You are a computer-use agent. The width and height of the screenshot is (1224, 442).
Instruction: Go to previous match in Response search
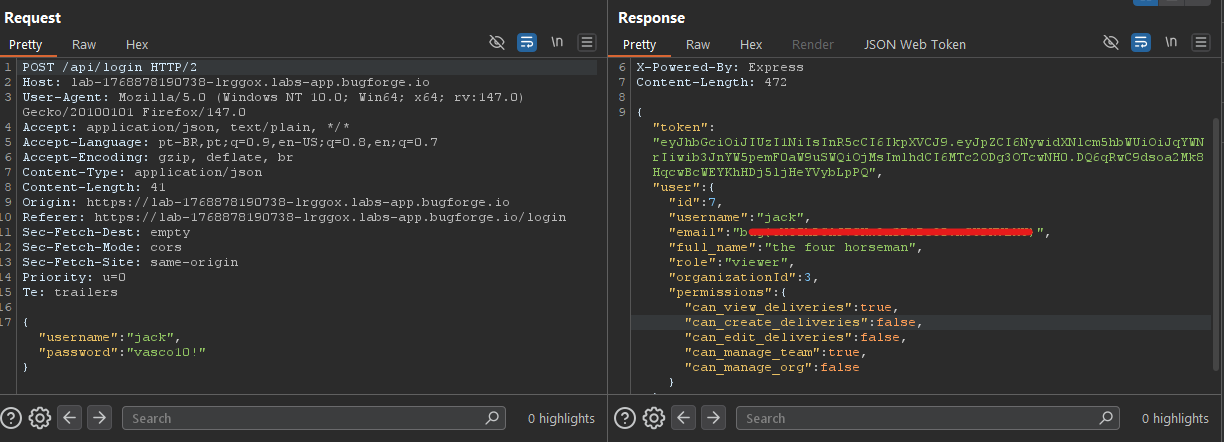(x=684, y=418)
